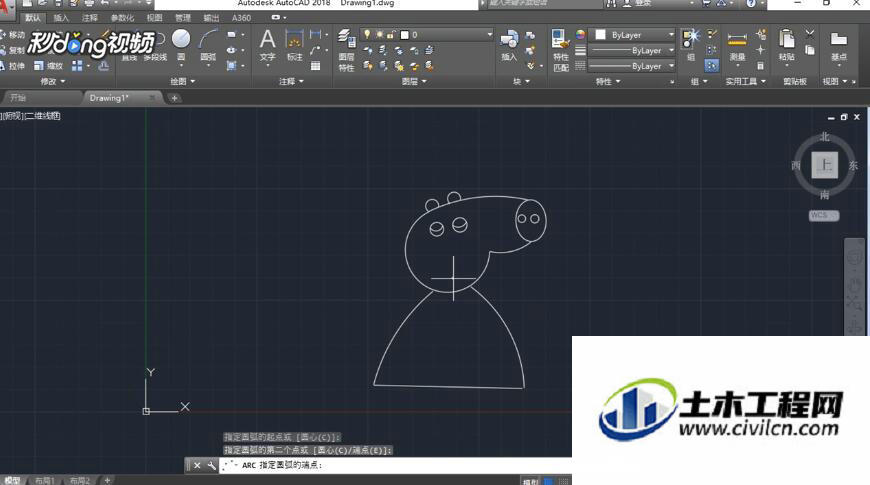Open the Parametric (参数化) ribbon tab

click(x=122, y=18)
